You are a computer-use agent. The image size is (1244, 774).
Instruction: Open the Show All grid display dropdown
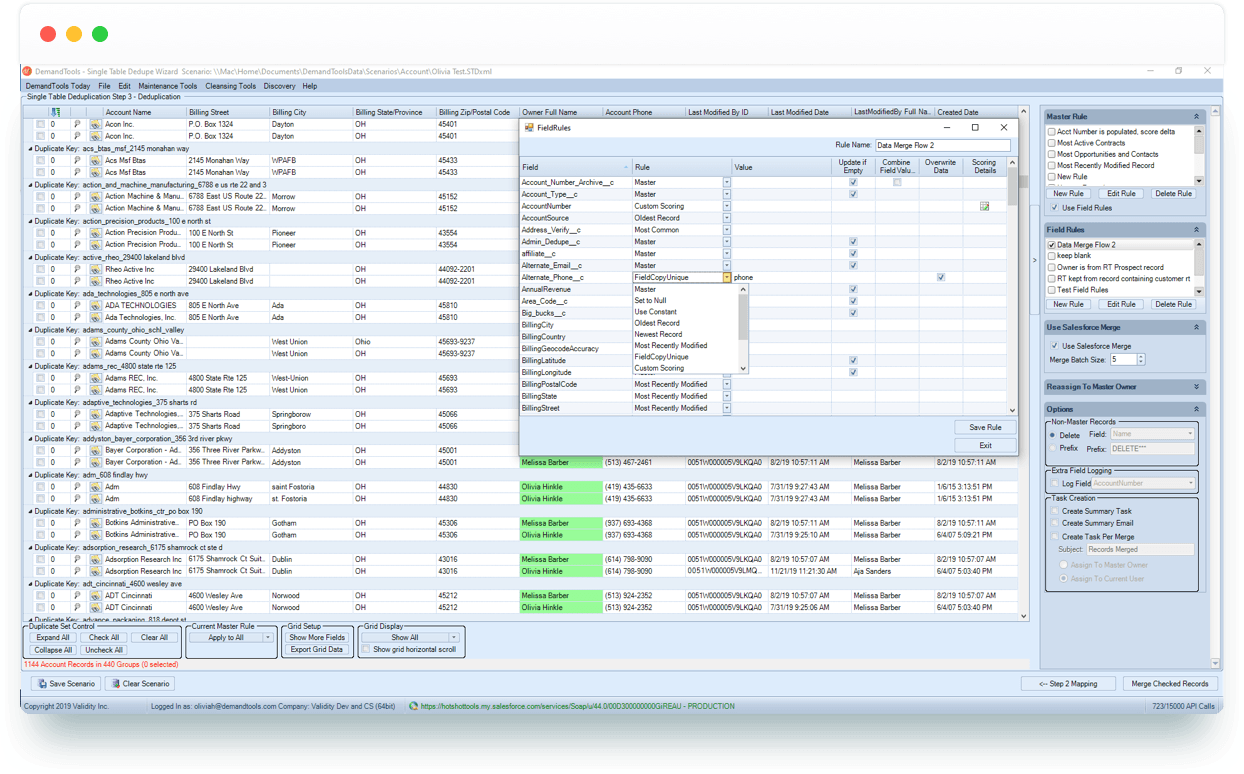tap(453, 637)
